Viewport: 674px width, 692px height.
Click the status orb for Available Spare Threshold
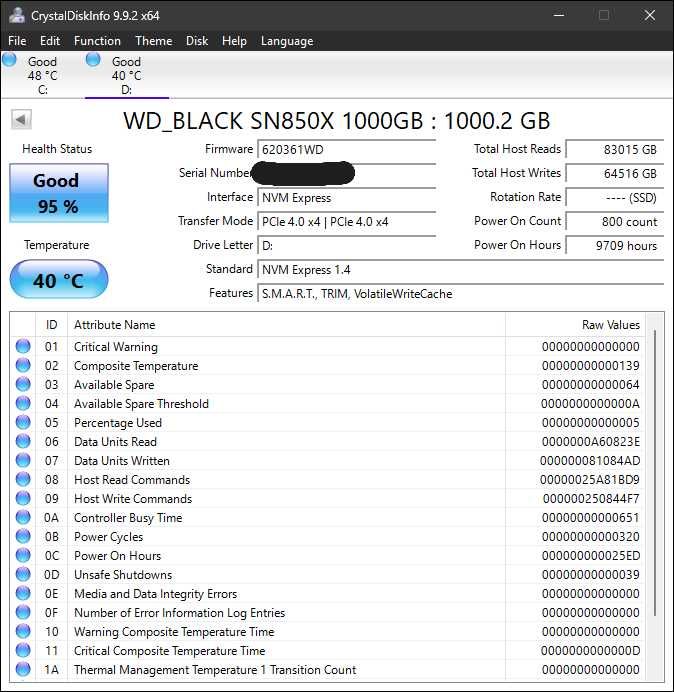coord(23,403)
